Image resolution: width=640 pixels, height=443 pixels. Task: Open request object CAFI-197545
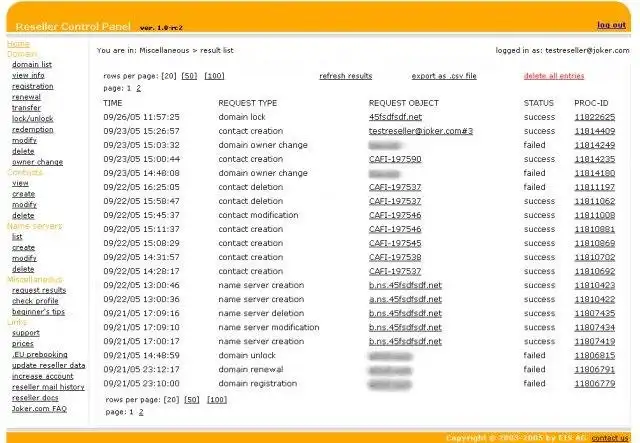395,243
